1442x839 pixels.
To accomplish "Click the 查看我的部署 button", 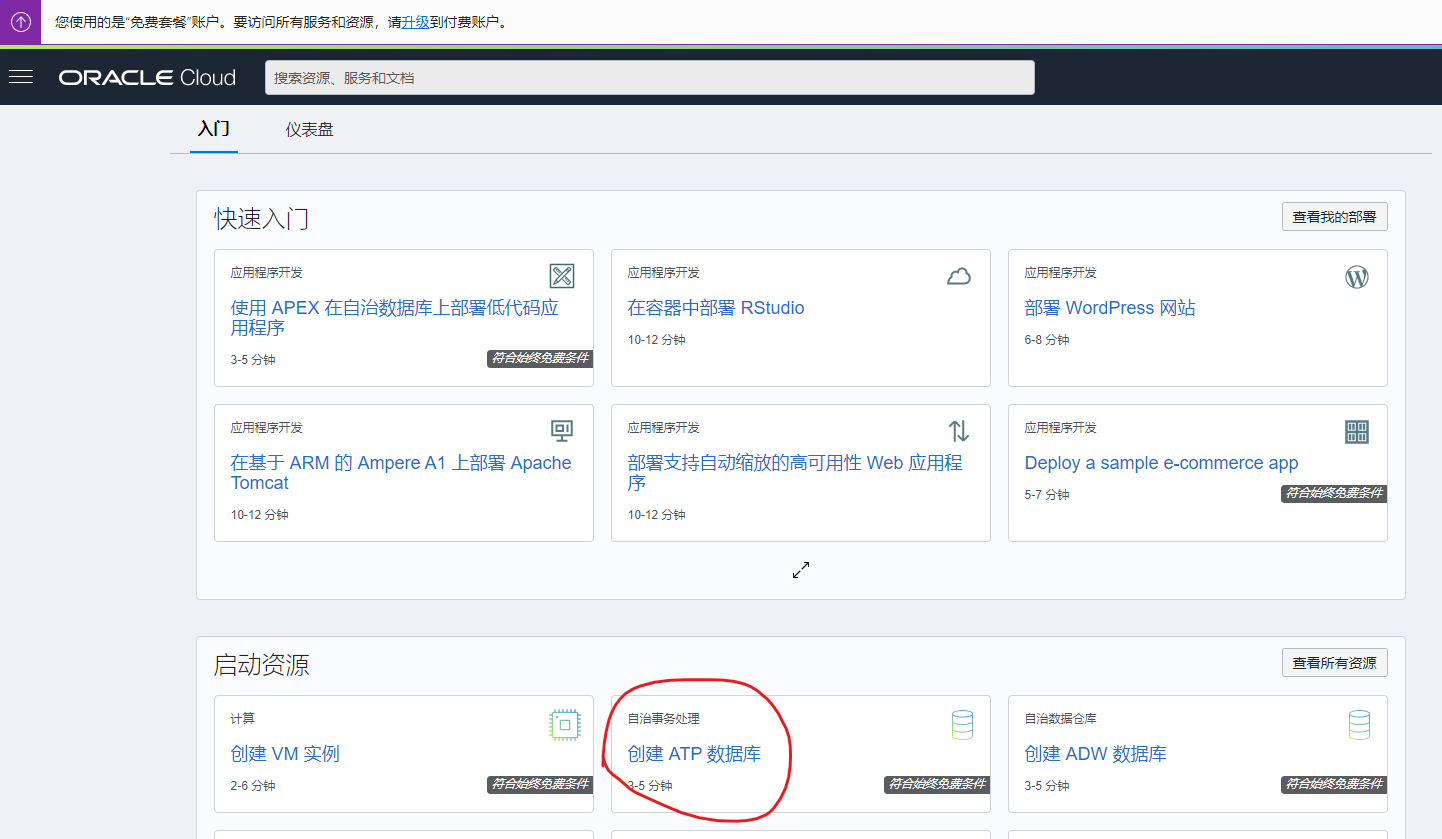I will [x=1334, y=217].
